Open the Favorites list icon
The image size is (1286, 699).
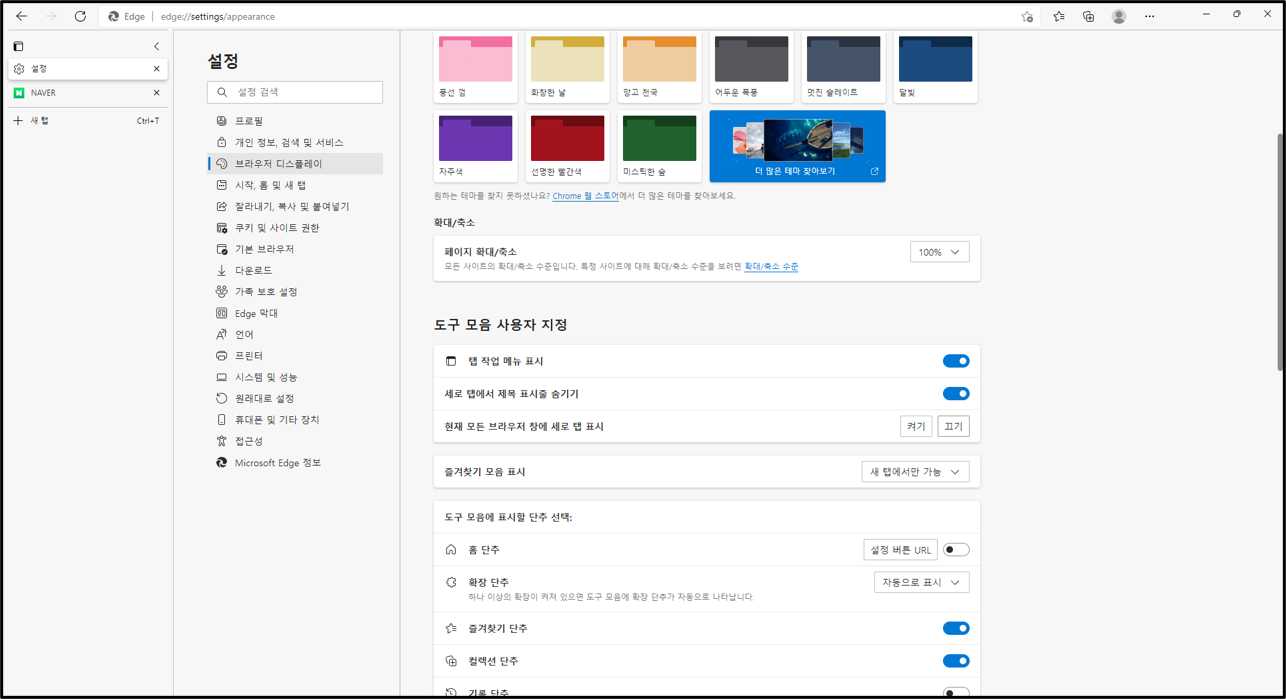[x=1059, y=17]
